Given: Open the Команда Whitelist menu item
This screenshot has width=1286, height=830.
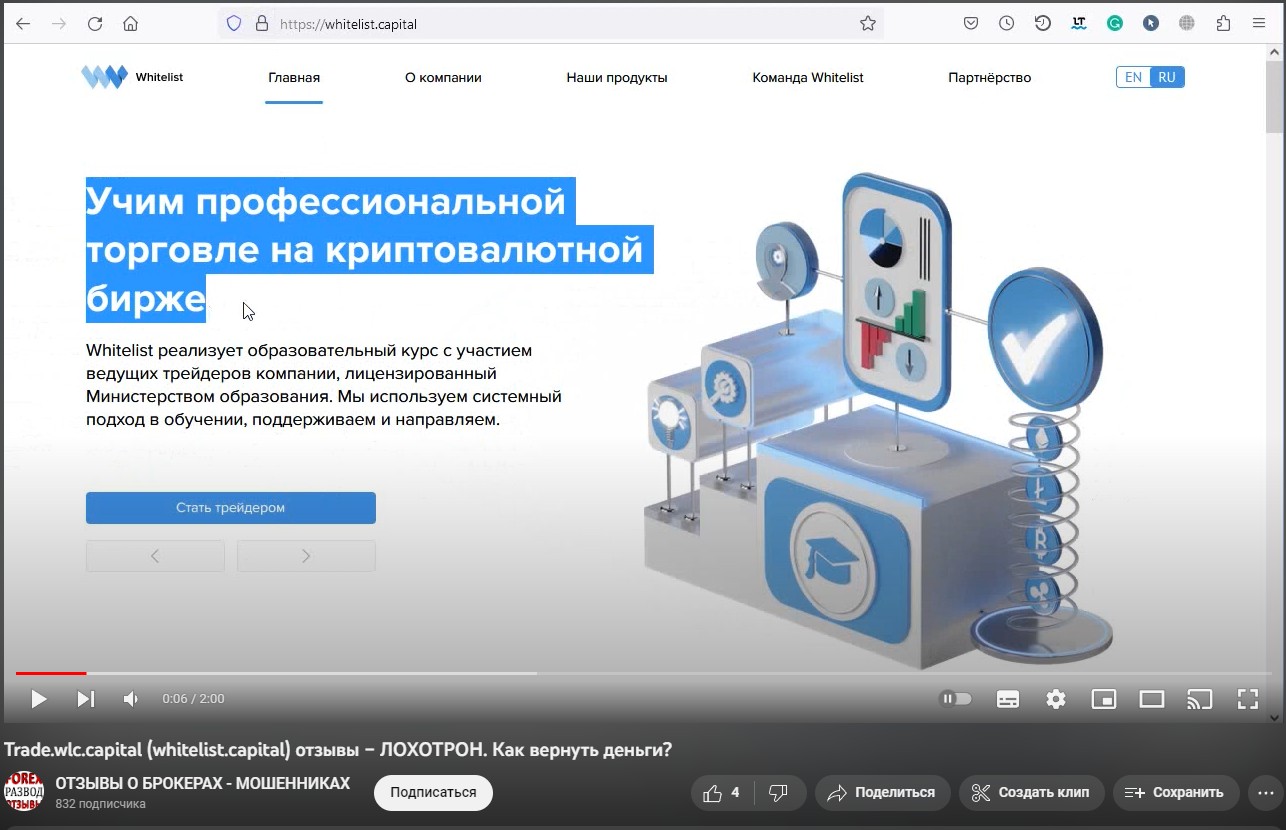Looking at the screenshot, I should click(x=808, y=77).
